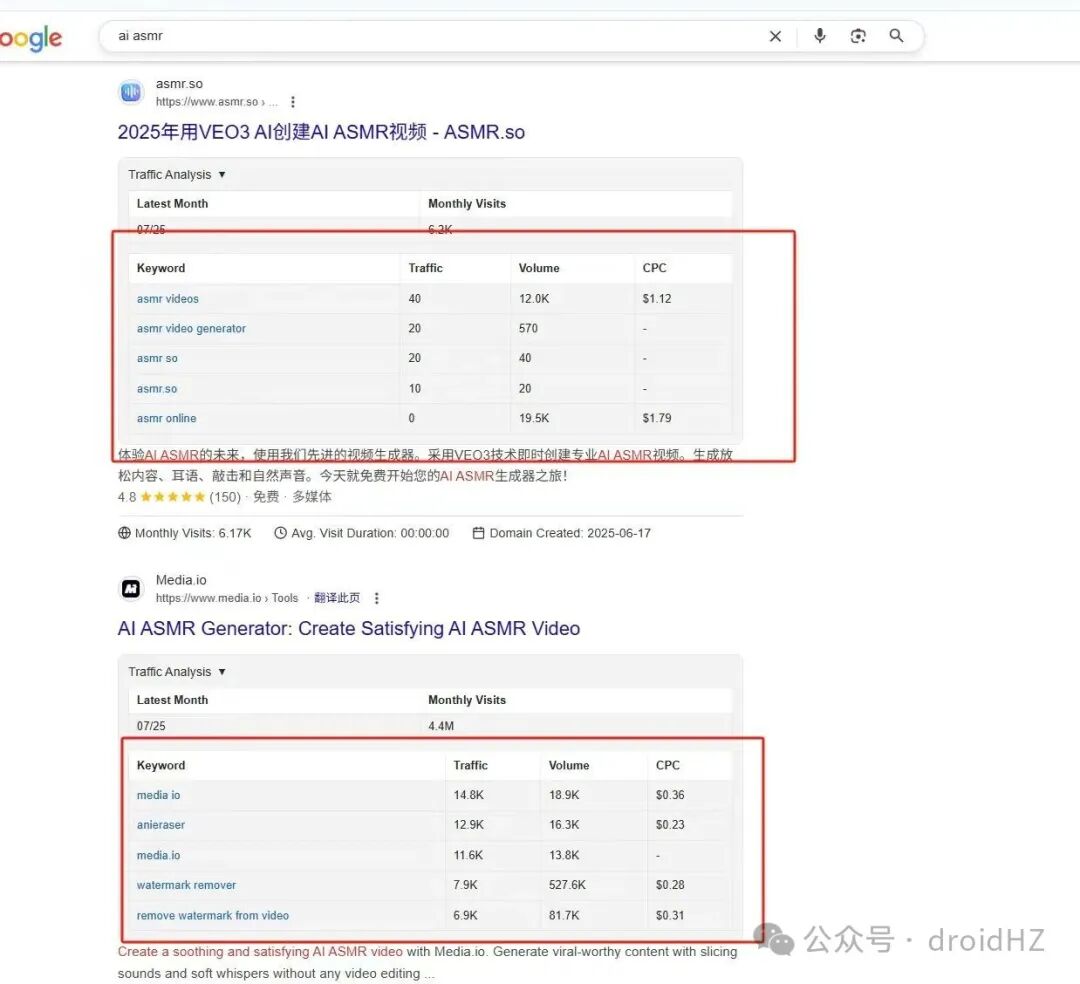Click the asmr.so site name above the URL
Image resolution: width=1080 pixels, height=984 pixels.
(x=179, y=83)
